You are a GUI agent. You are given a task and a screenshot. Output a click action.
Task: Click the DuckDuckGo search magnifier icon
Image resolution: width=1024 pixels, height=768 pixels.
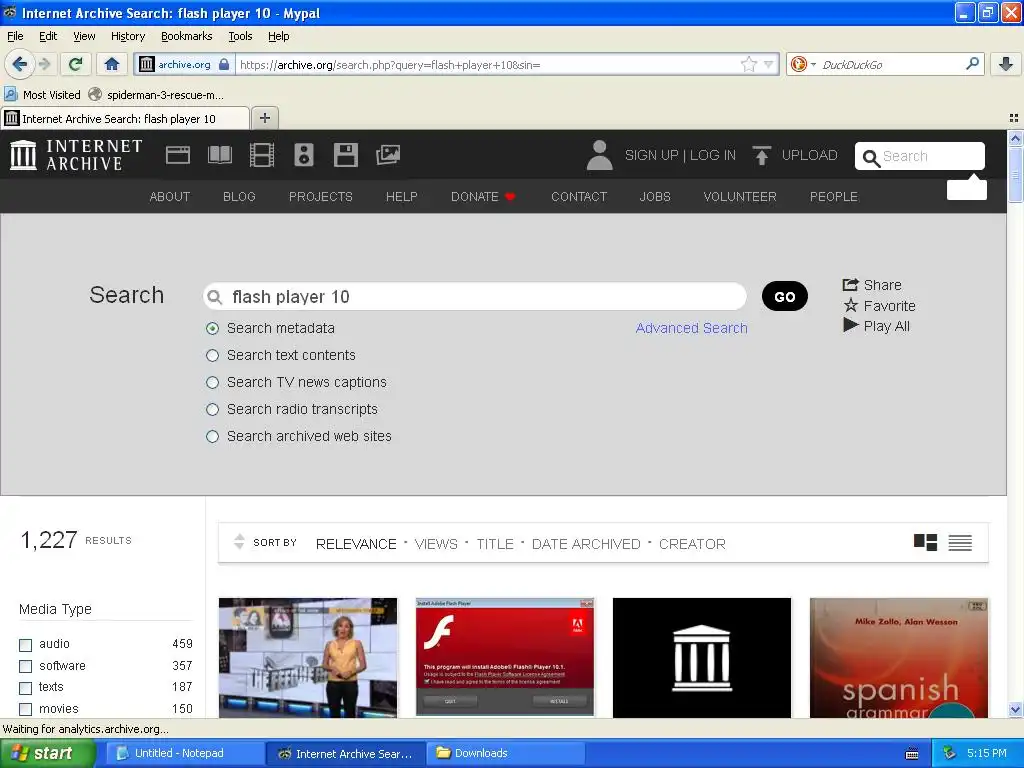coord(972,64)
